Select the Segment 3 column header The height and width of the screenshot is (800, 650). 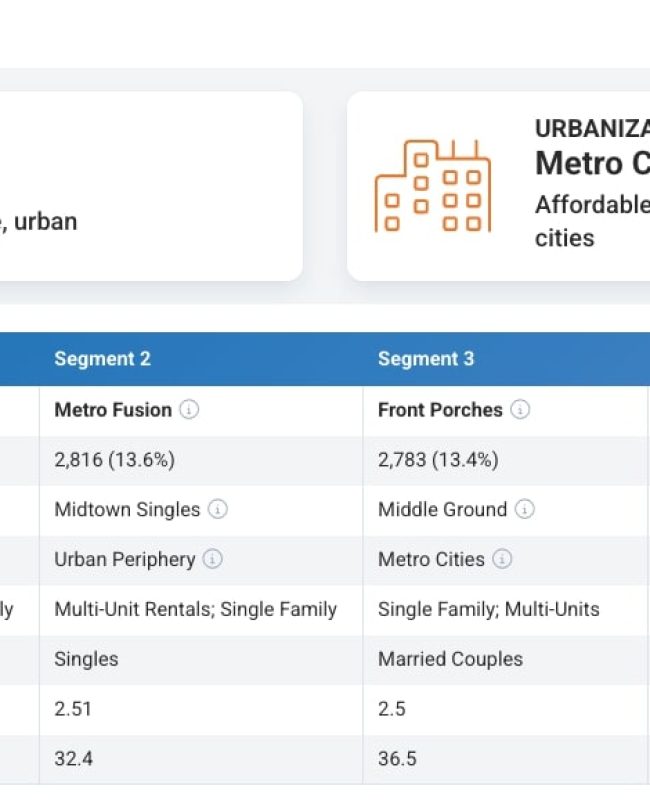(x=426, y=359)
